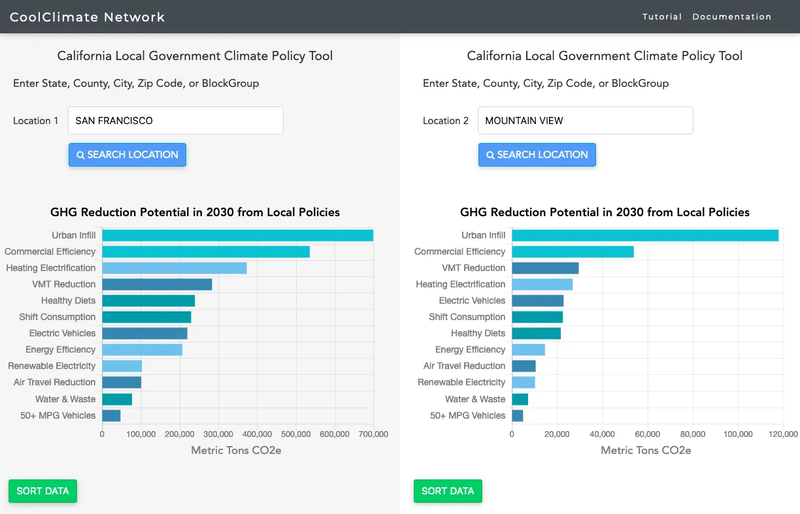800x514 pixels.
Task: Click Sort Data button under San Francisco chart
Action: 43,491
